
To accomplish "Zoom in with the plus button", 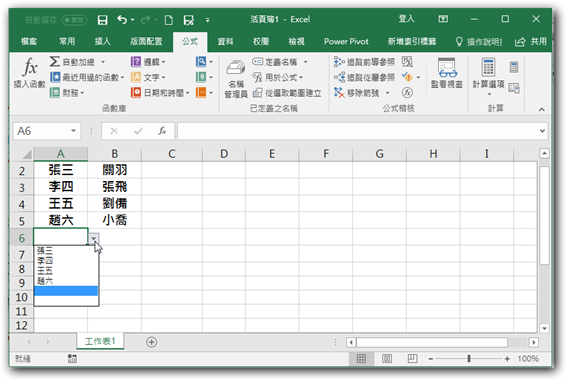I will tap(507, 359).
